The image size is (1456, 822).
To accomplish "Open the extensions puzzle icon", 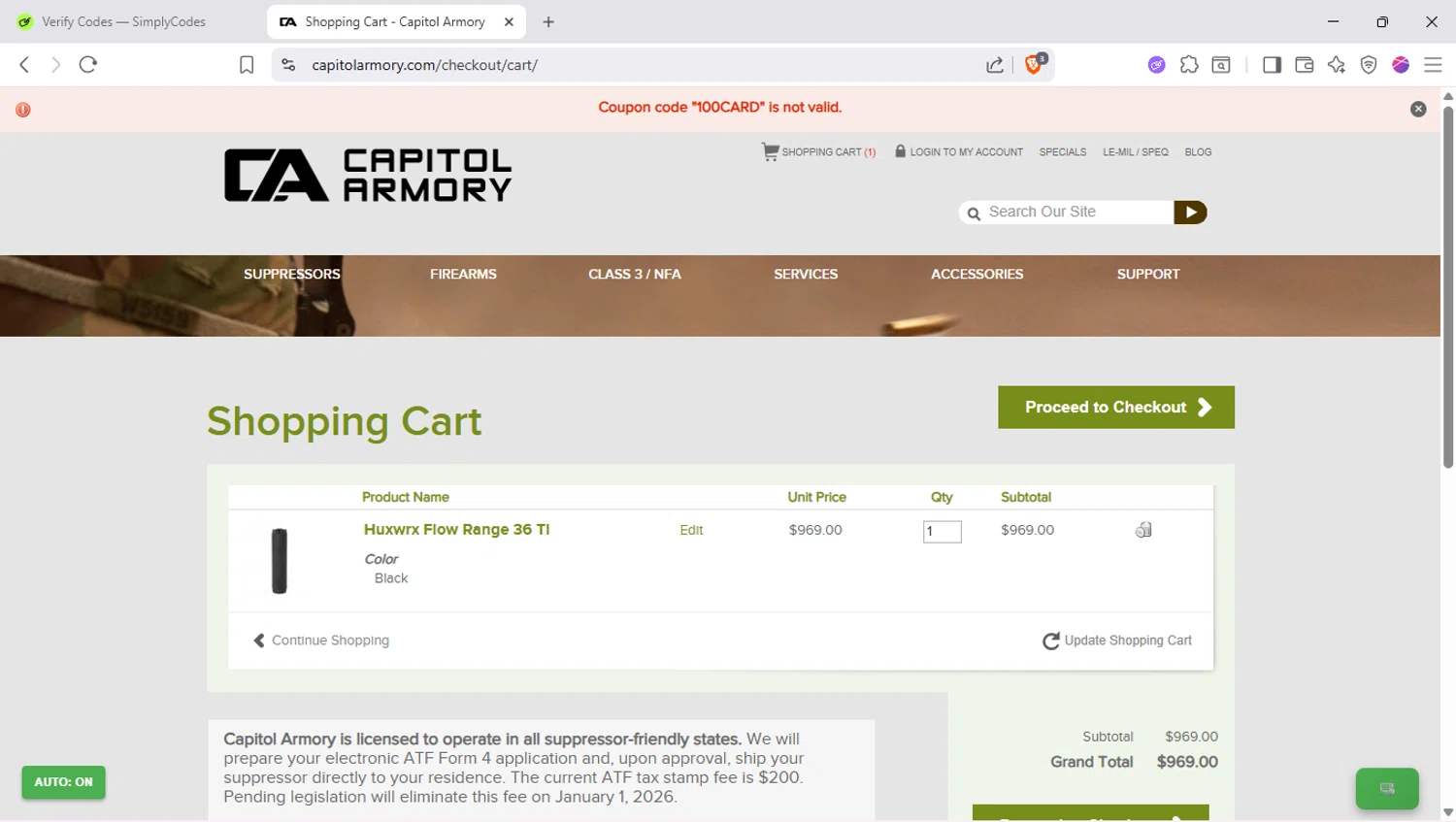I will coord(1189,65).
